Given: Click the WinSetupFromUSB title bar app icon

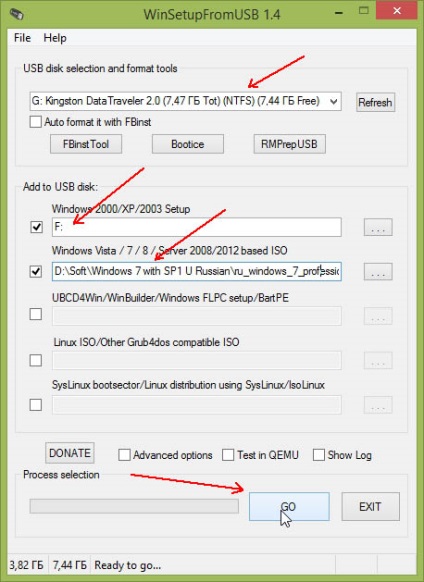Looking at the screenshot, I should coord(17,14).
